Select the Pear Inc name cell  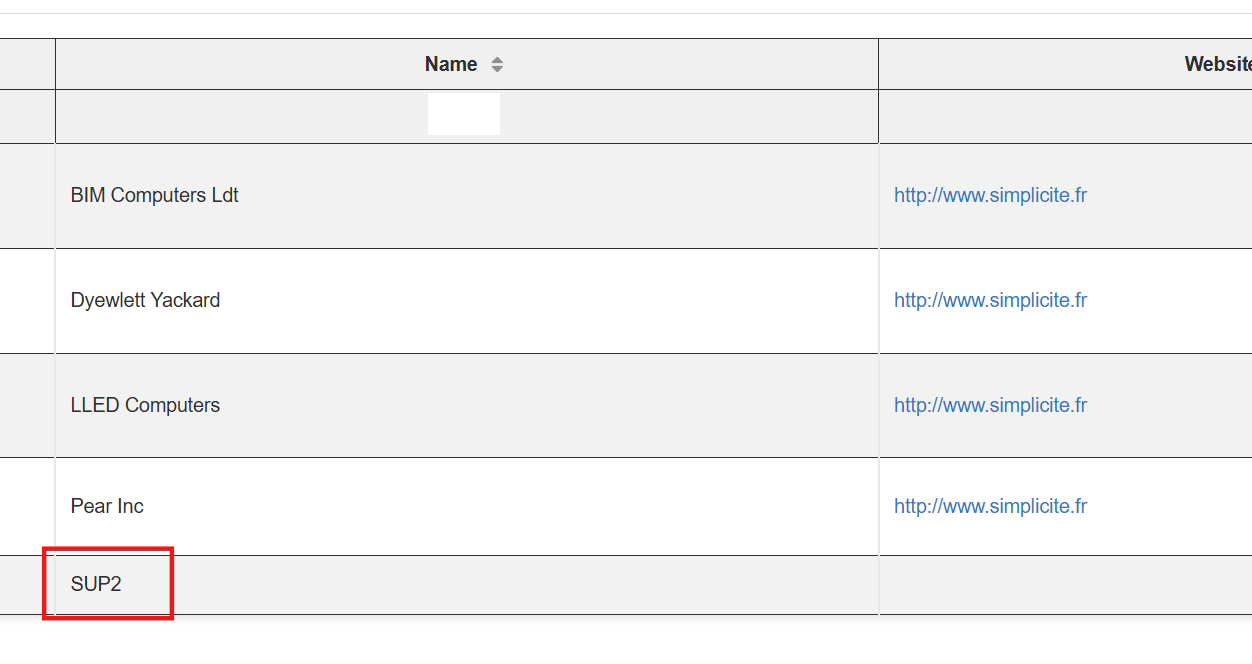108,507
